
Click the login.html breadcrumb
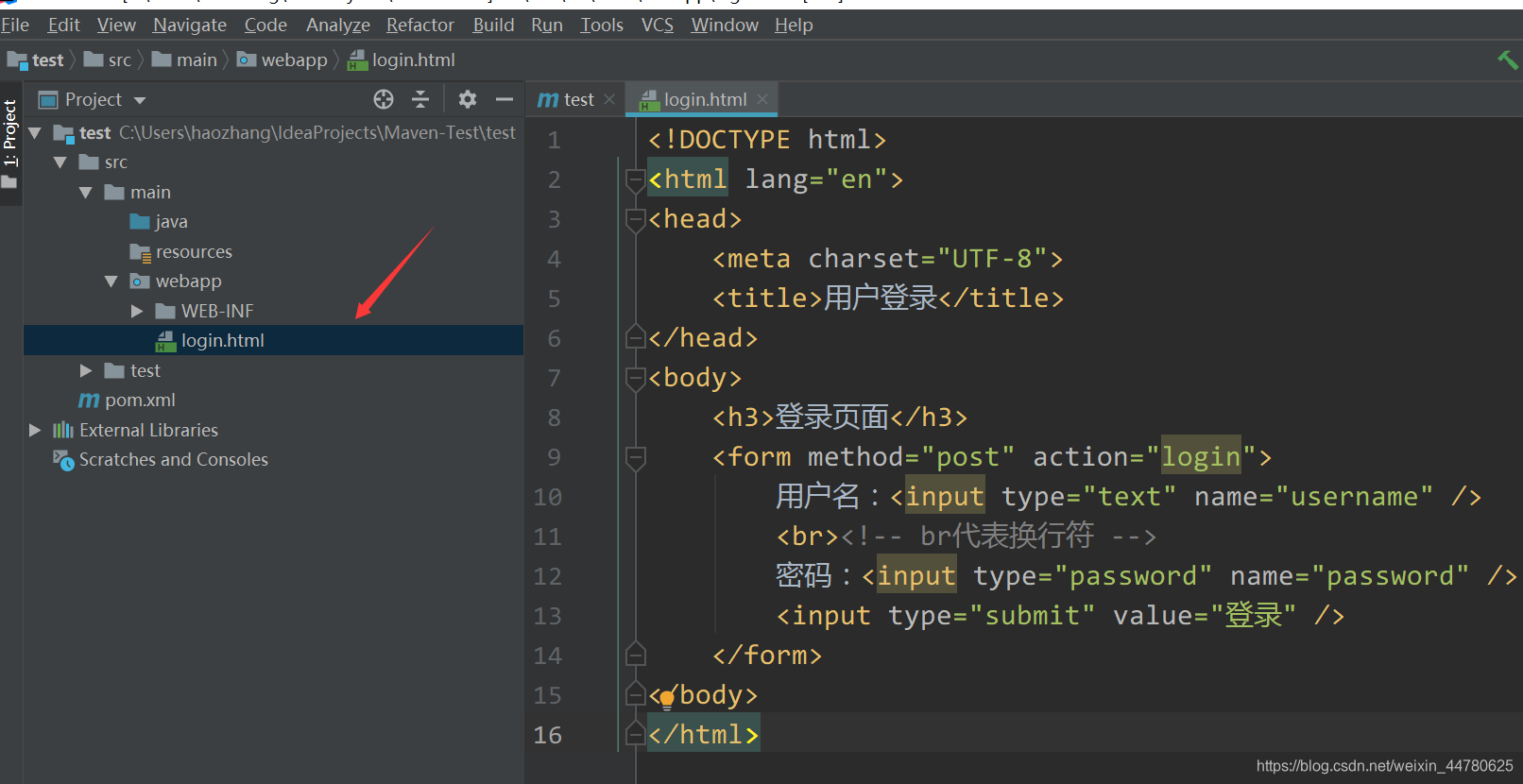pos(402,60)
